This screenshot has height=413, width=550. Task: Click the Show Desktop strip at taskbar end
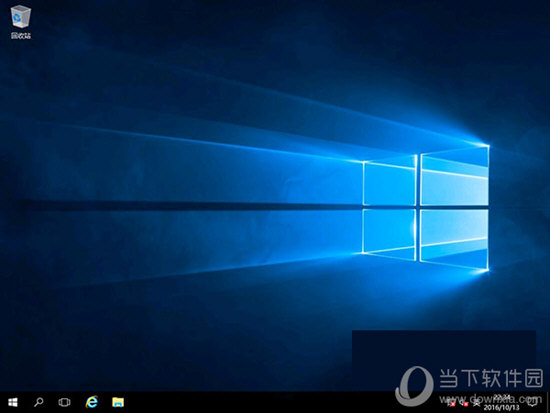(x=548, y=402)
